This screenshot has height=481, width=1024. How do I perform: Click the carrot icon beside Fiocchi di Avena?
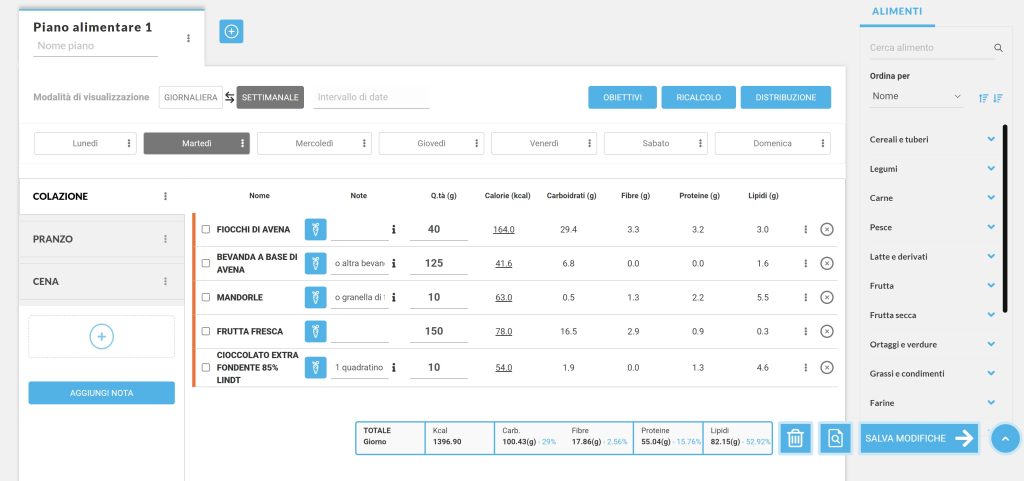pos(316,229)
